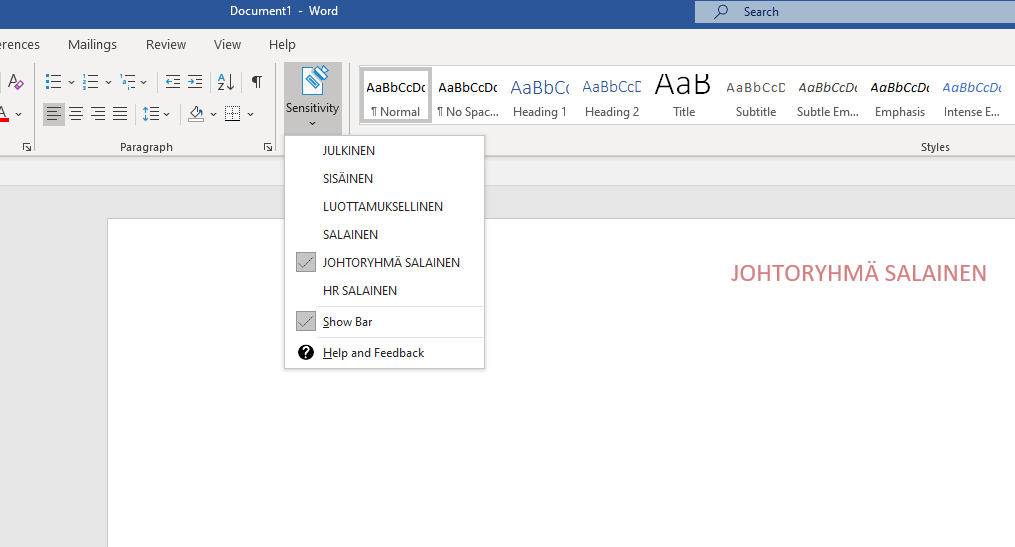Click the Increase Indent icon
This screenshot has height=547, width=1015.
coord(195,82)
